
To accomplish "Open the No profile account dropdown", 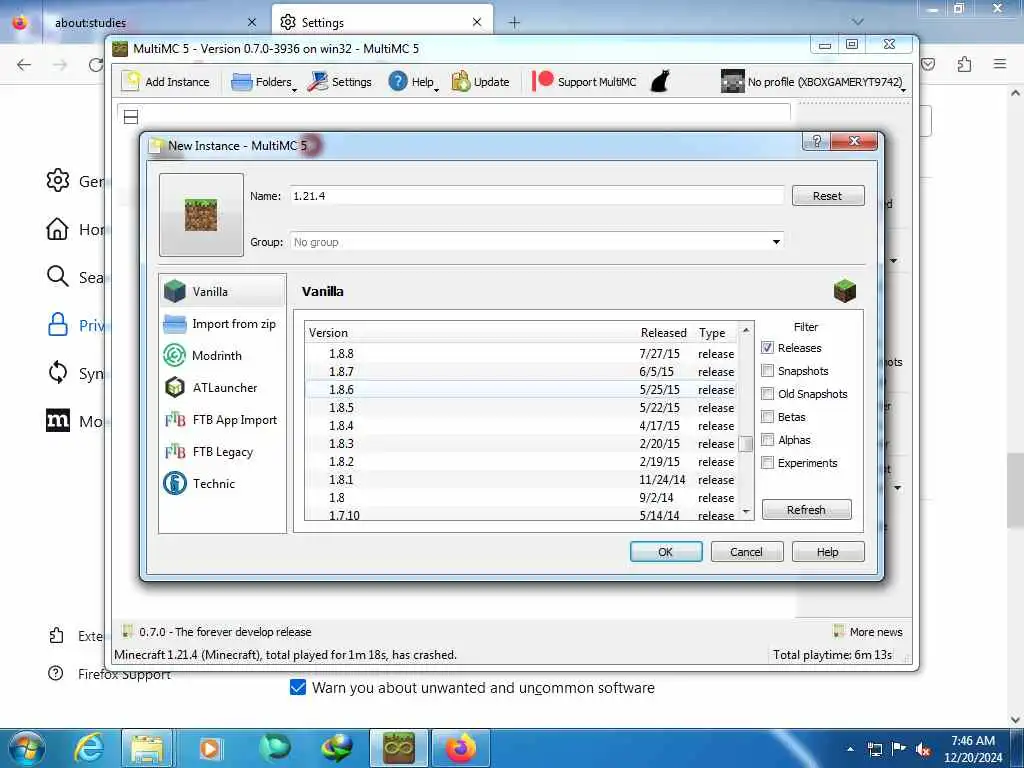I will pos(814,82).
